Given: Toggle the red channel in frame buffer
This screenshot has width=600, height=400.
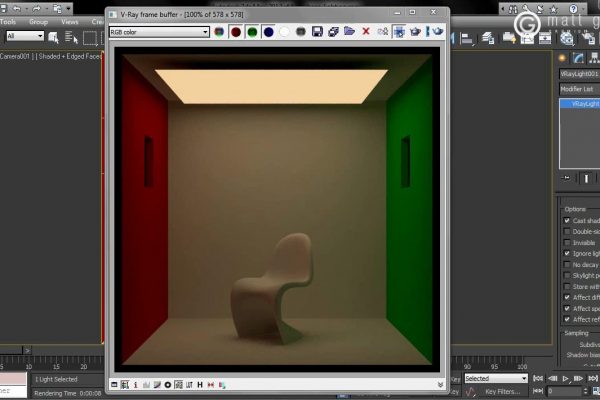Looking at the screenshot, I should (x=236, y=32).
